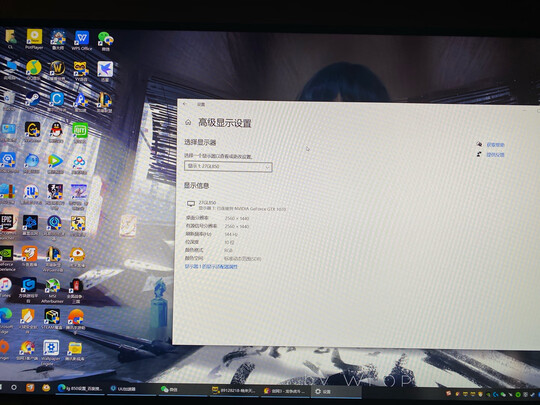Click the QQ Music desktop icon
This screenshot has height=405, width=540.
[x=34, y=70]
